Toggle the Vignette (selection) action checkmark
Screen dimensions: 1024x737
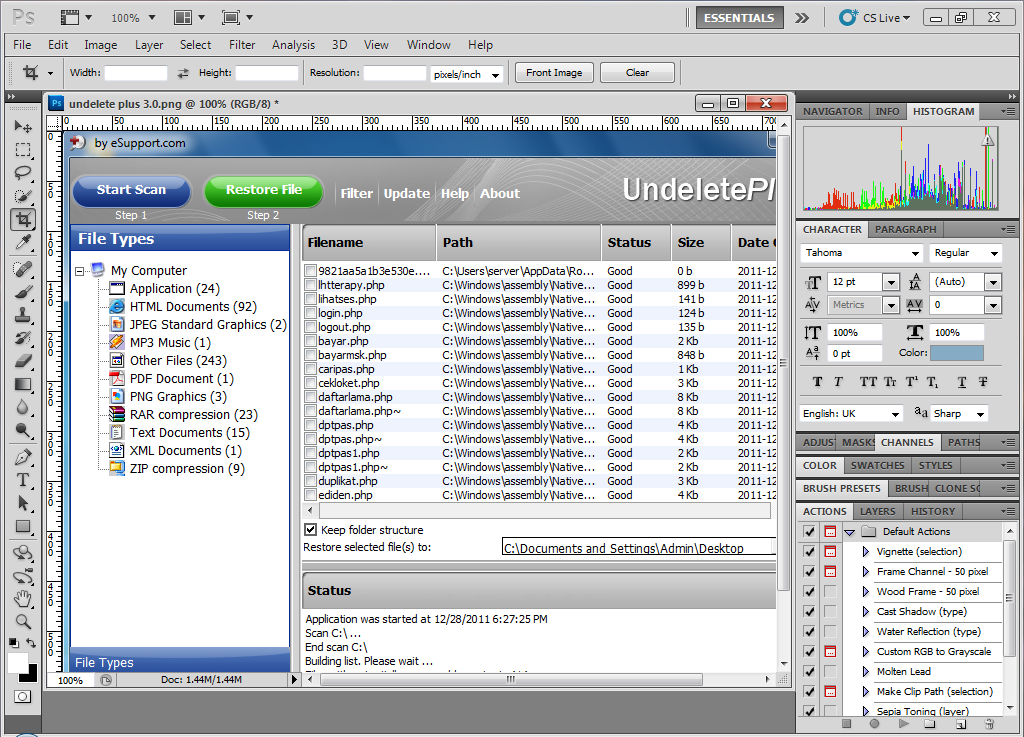click(x=810, y=552)
